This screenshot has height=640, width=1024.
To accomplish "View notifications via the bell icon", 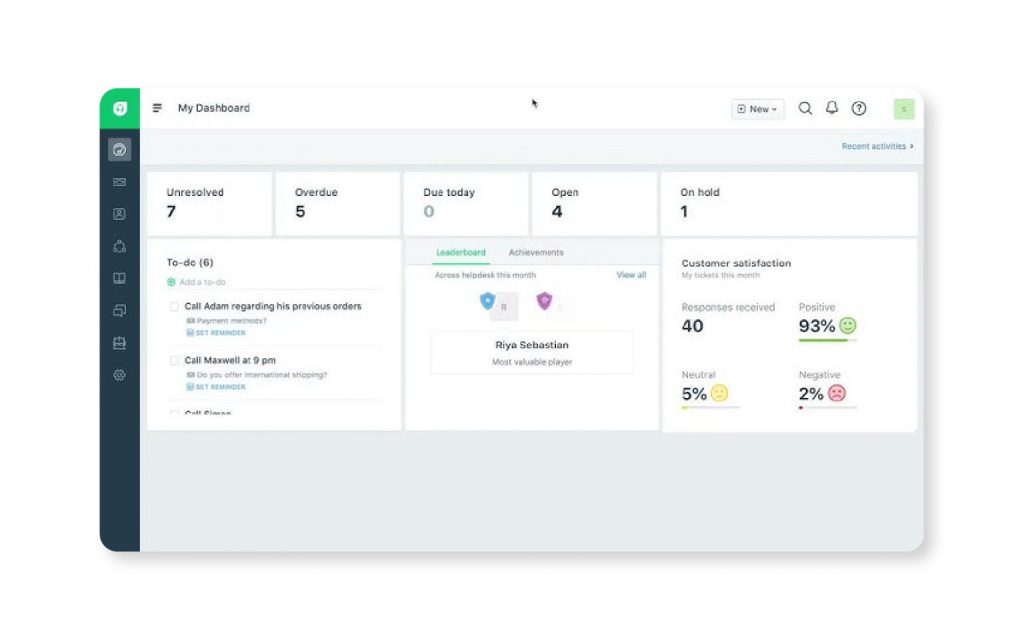I will (832, 108).
